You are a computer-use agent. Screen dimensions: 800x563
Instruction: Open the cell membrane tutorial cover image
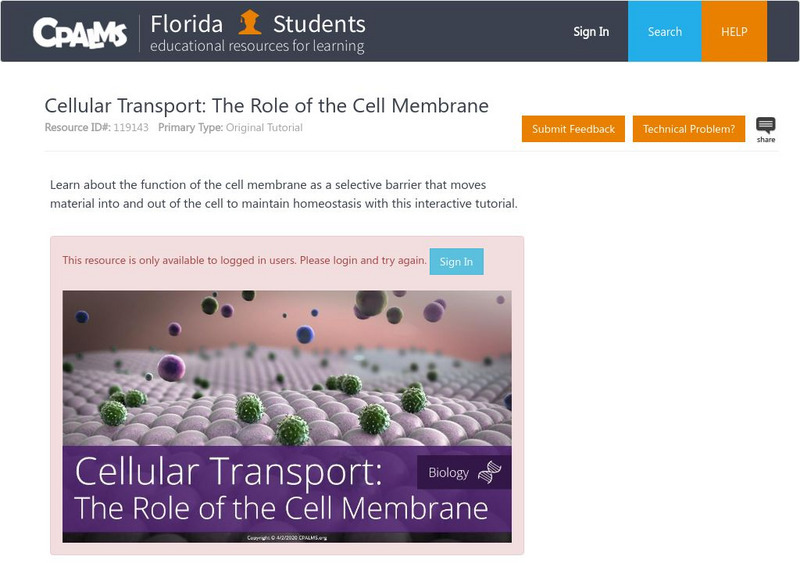coord(287,370)
